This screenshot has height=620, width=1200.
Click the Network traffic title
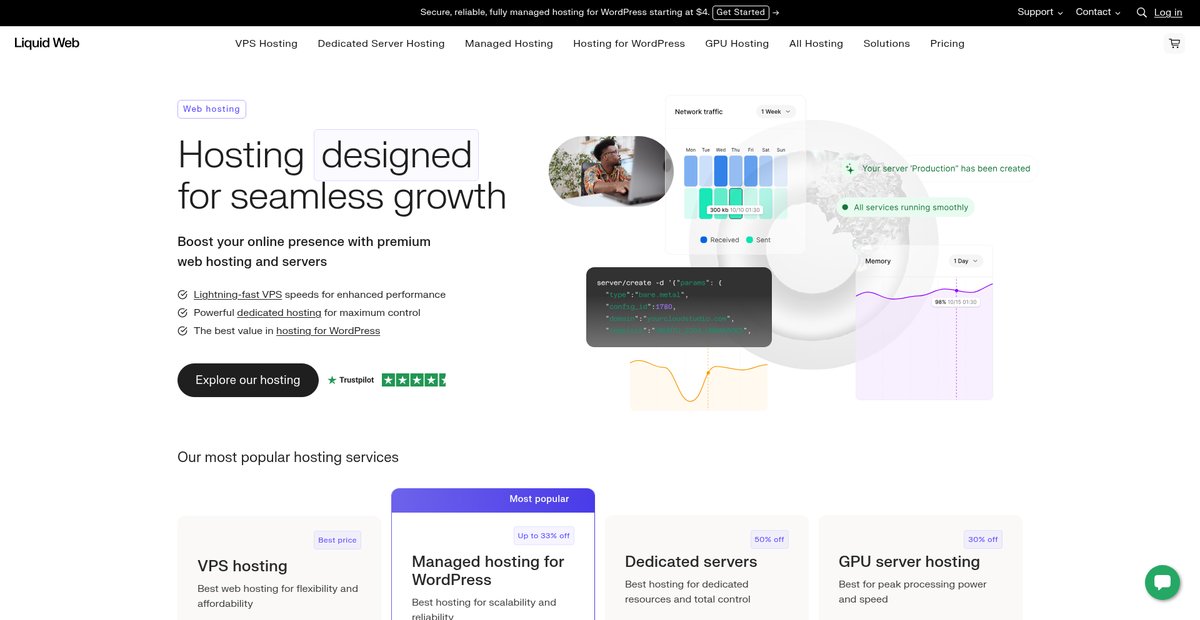coord(699,112)
